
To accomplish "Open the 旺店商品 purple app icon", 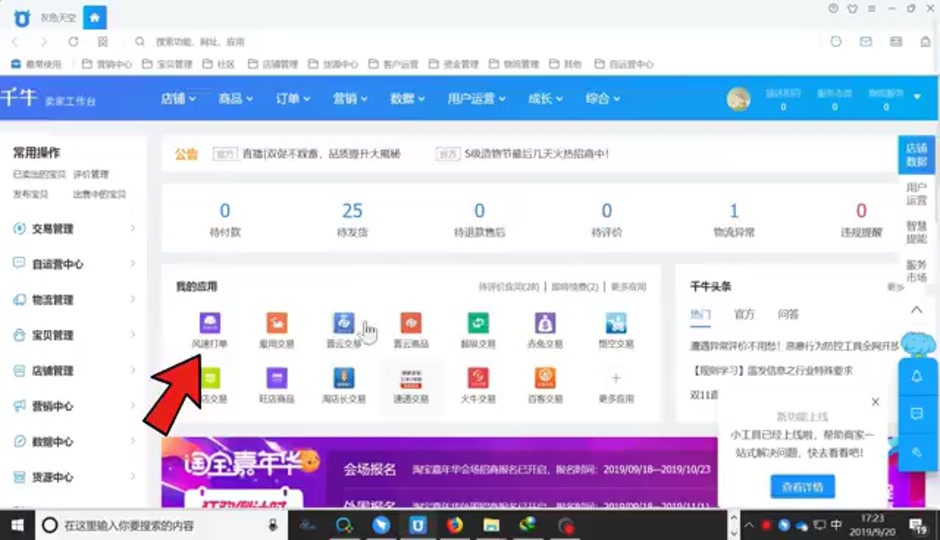I will 276,378.
